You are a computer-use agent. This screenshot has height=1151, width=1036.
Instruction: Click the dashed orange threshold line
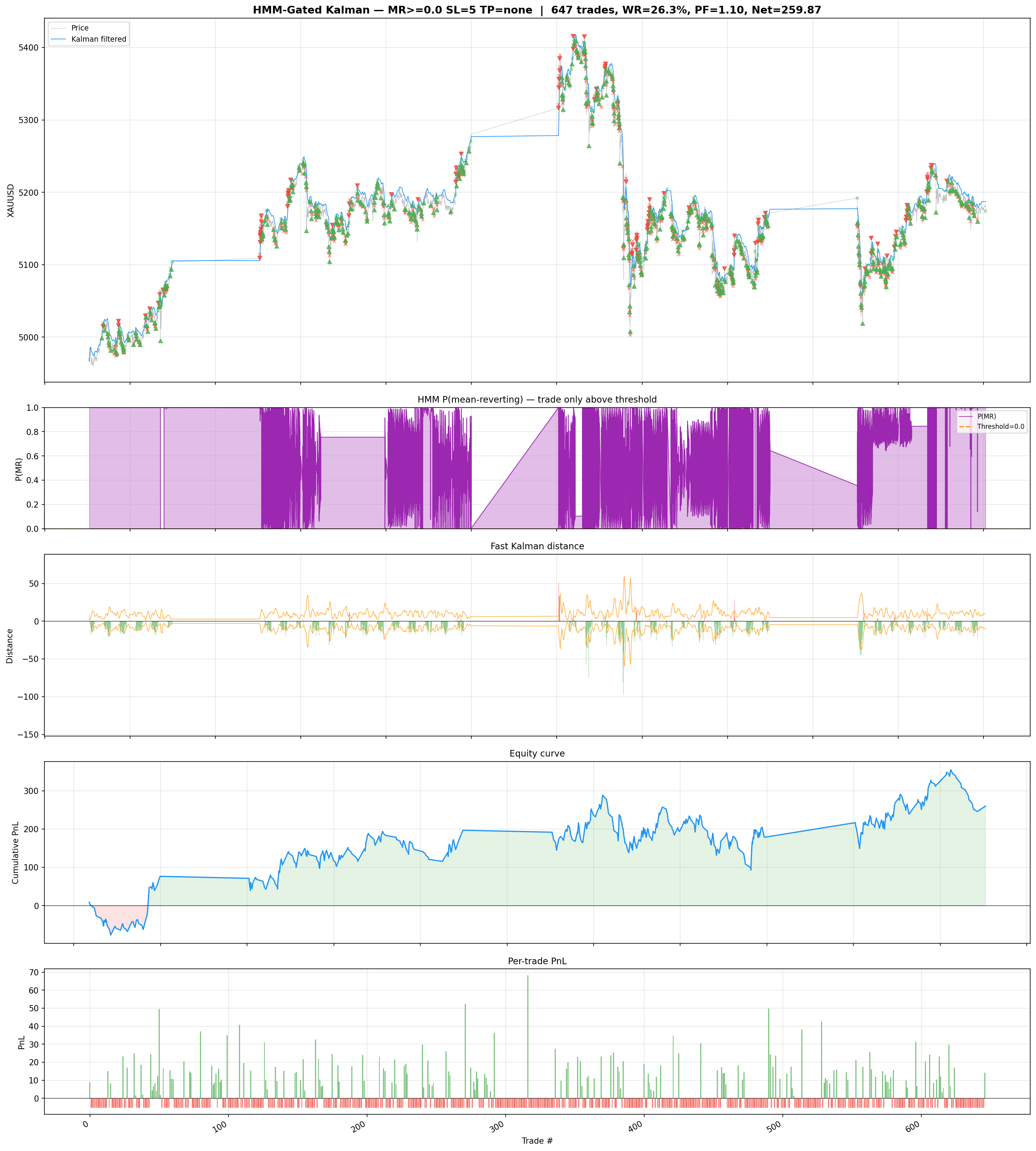(512, 528)
